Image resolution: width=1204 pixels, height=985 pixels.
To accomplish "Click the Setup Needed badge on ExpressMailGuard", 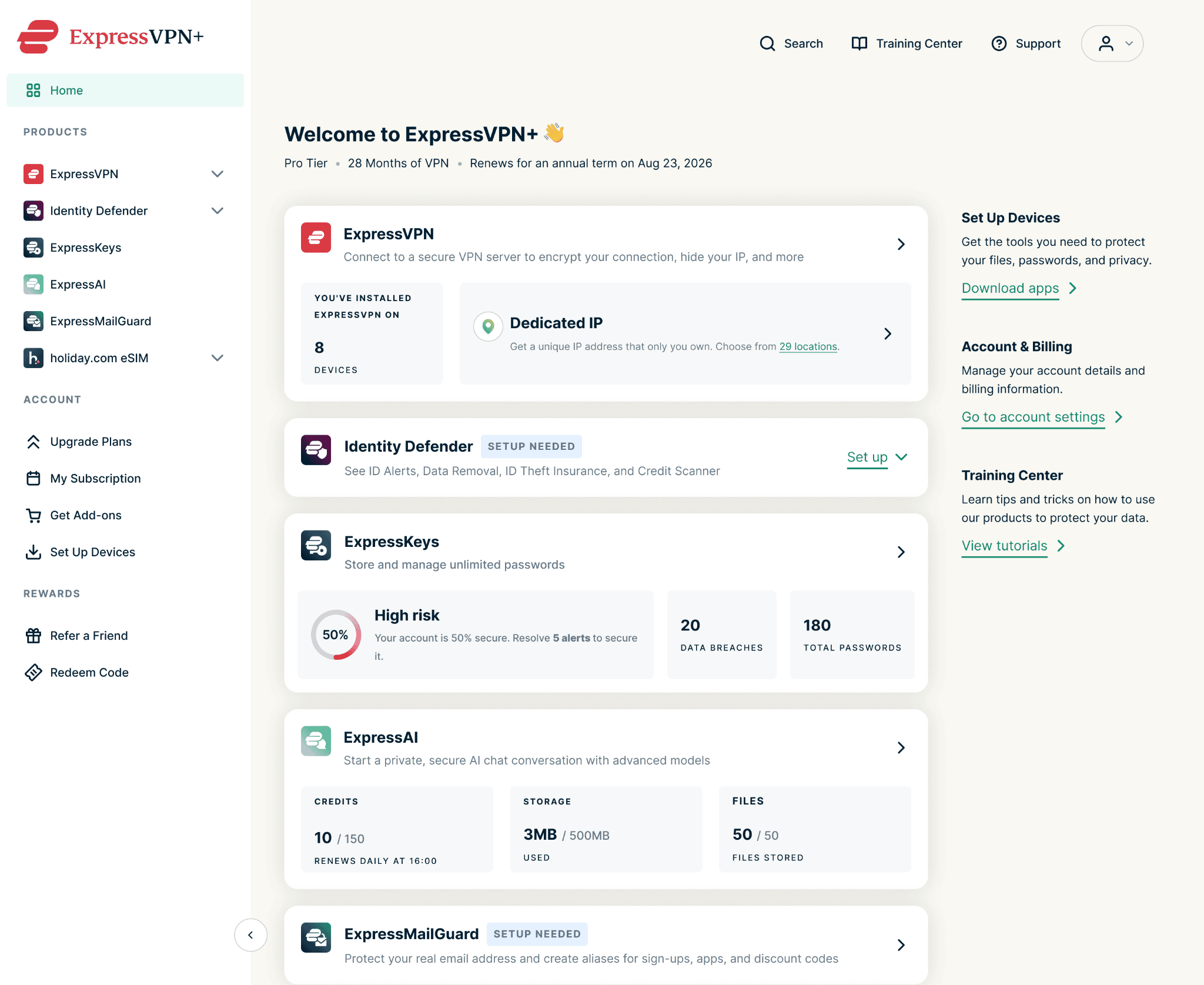I will pyautogui.click(x=537, y=934).
